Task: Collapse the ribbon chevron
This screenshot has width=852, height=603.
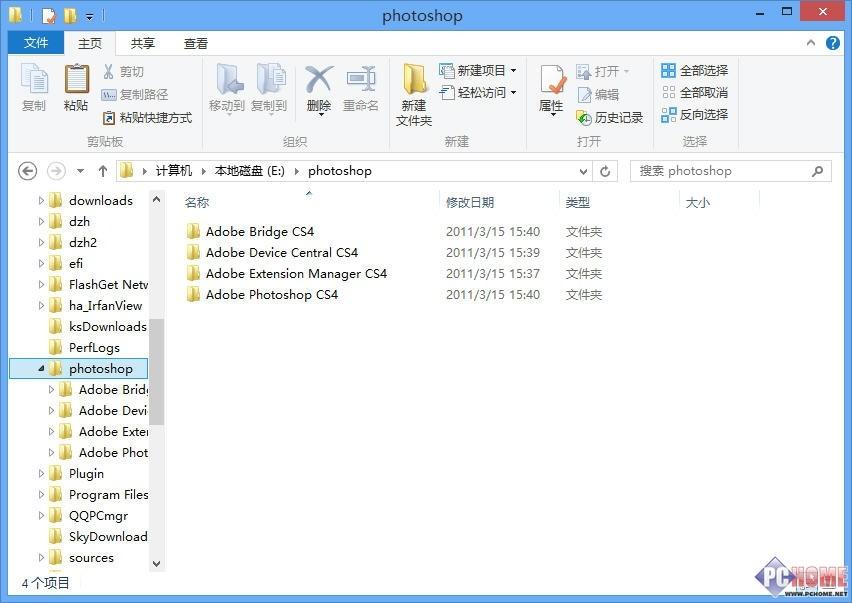Action: click(811, 42)
